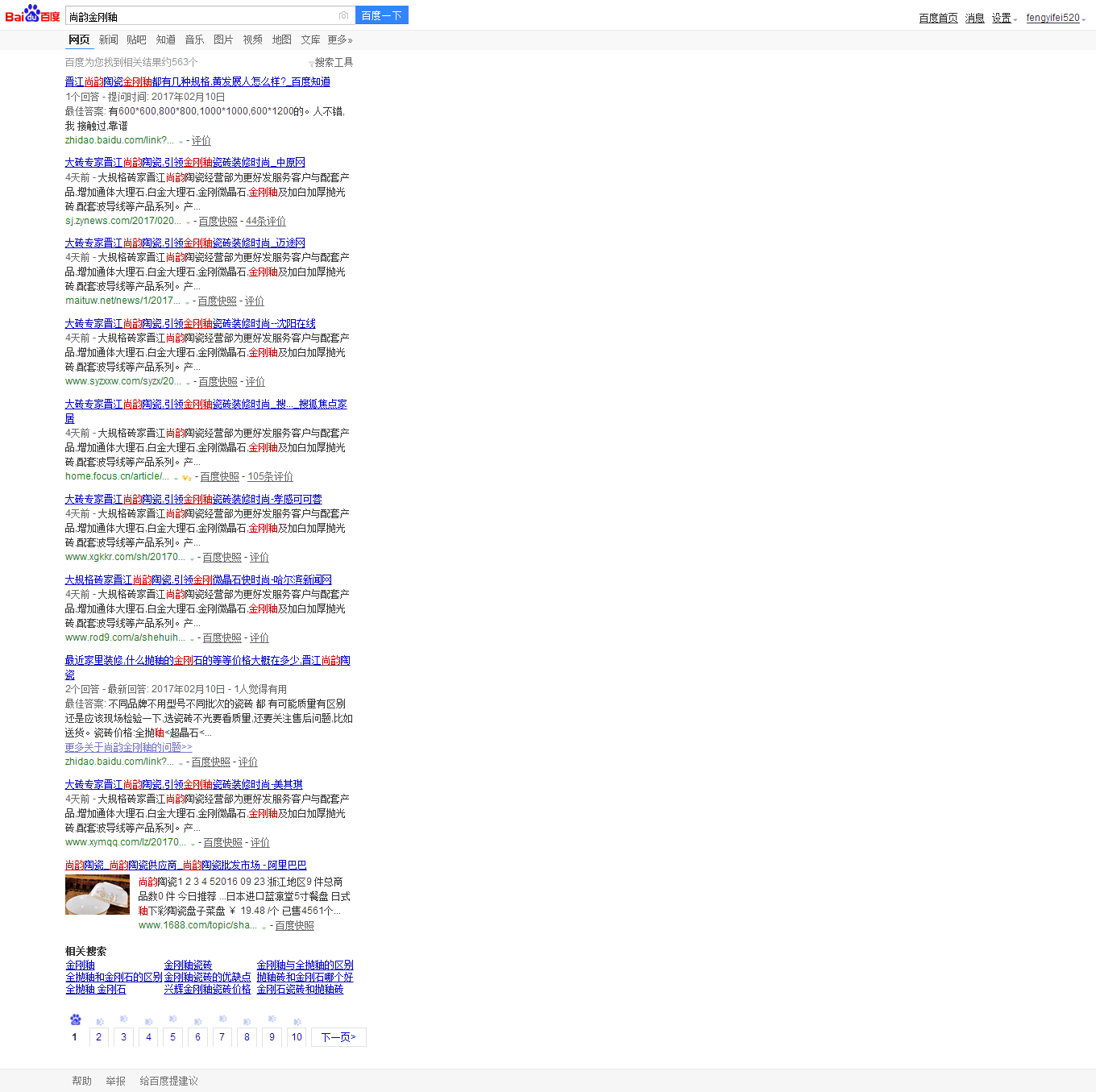Open the result ending with 迈途网

click(185, 243)
